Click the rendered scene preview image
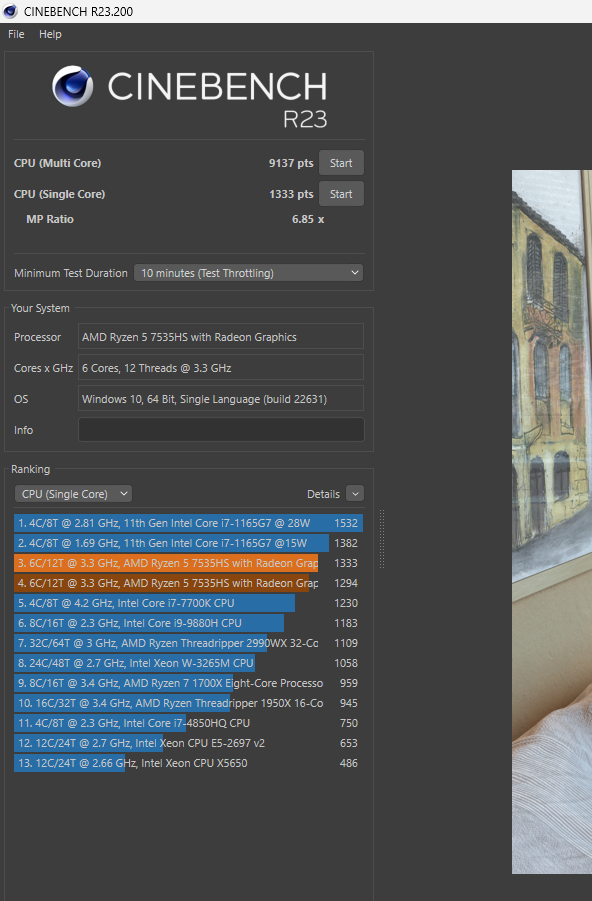Image resolution: width=592 pixels, height=901 pixels. click(552, 522)
